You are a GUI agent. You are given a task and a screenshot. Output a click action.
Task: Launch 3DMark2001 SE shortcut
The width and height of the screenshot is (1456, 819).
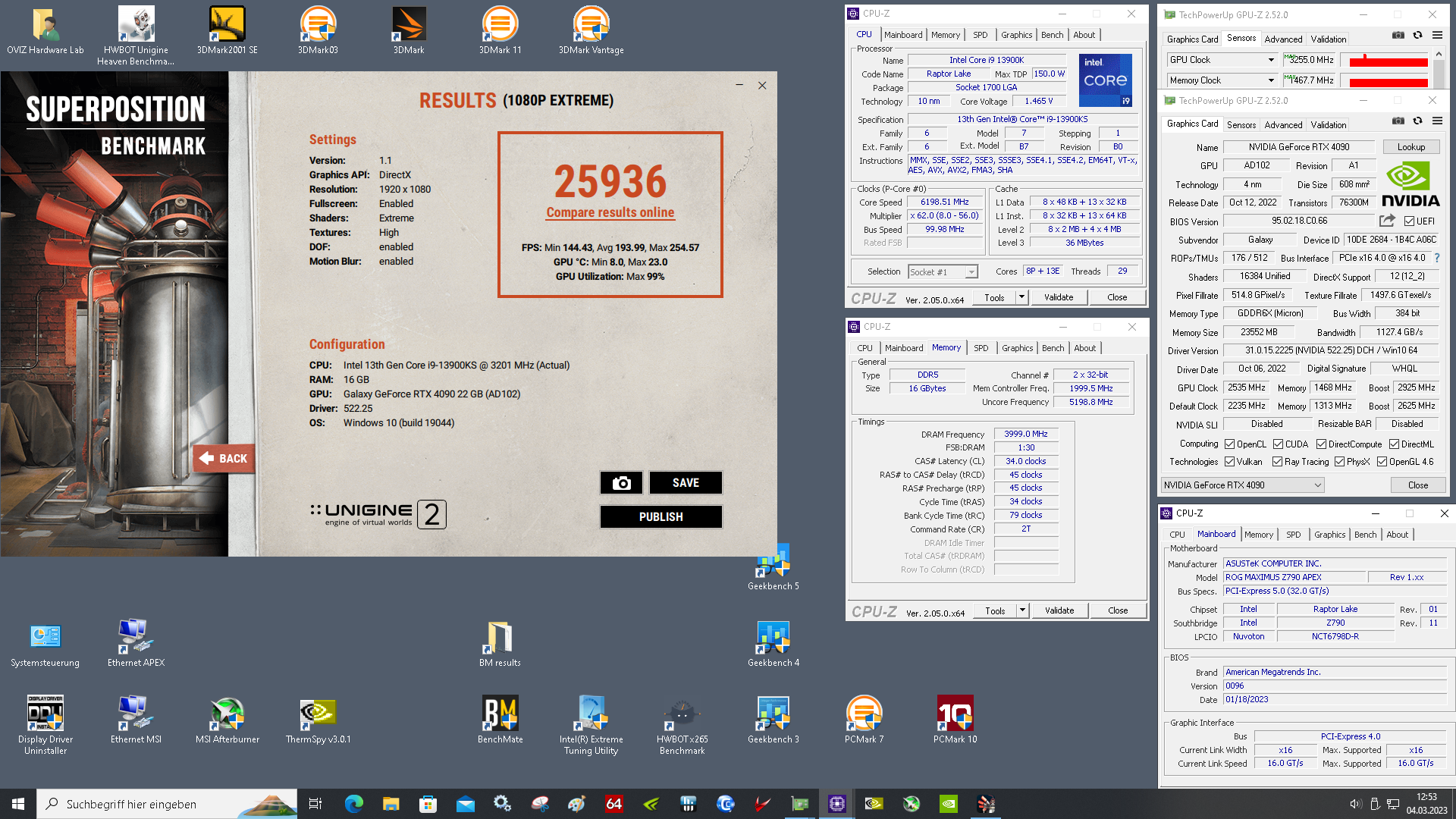tap(227, 32)
